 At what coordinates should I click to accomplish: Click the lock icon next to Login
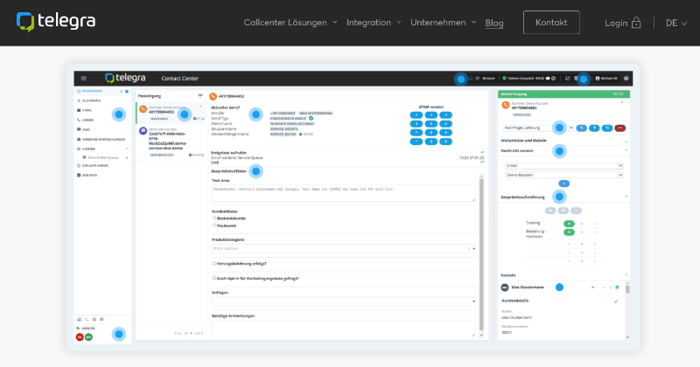click(637, 22)
